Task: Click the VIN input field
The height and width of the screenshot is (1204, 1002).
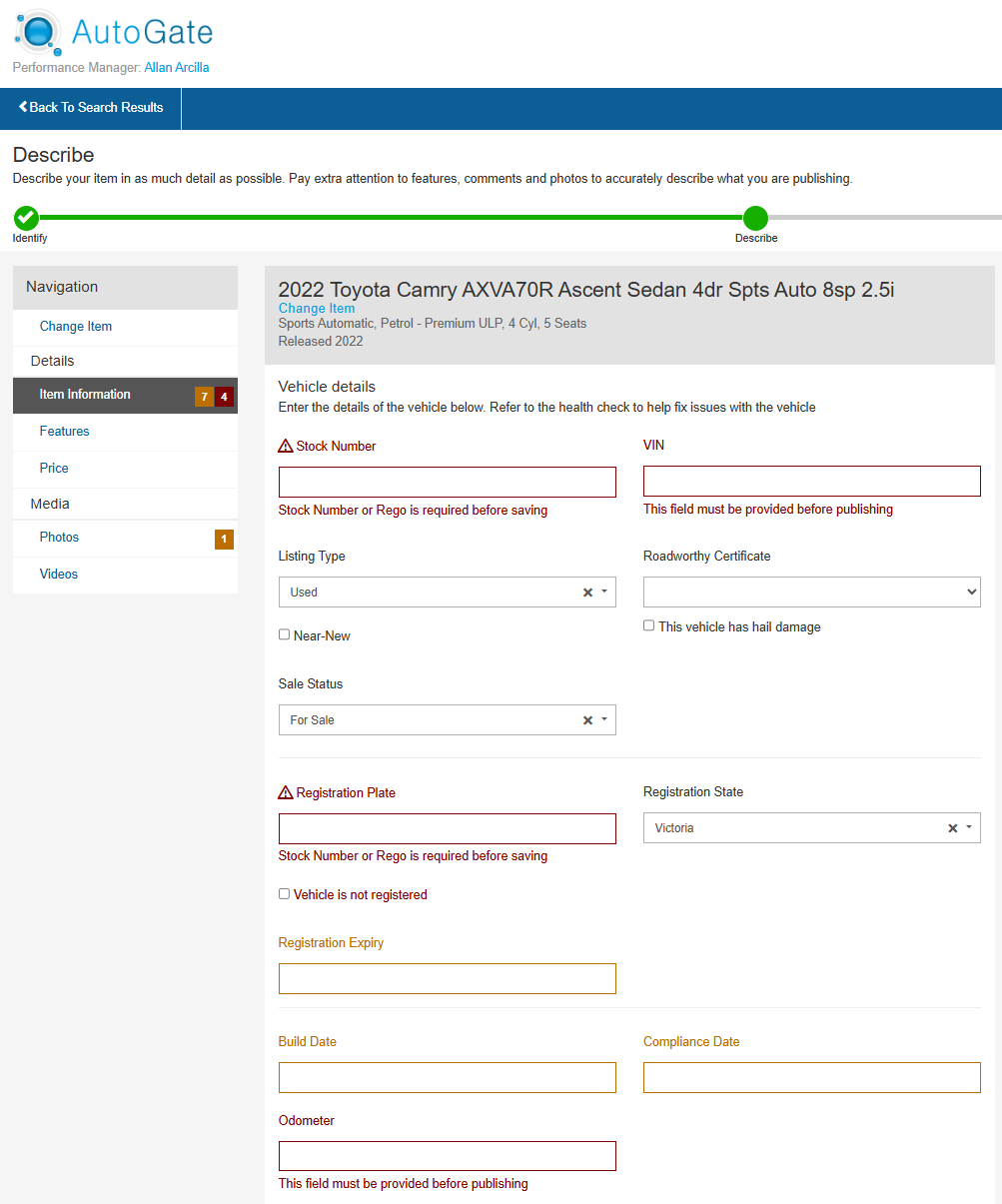Action: pyautogui.click(x=811, y=482)
